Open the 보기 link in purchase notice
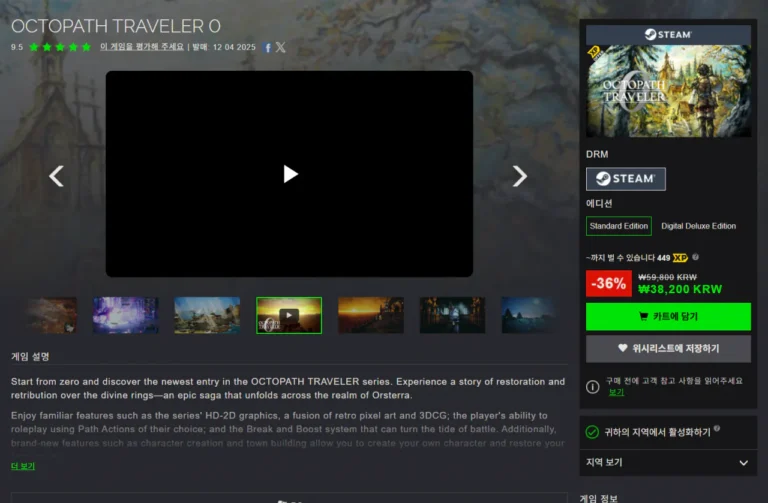768x503 pixels. [x=616, y=392]
